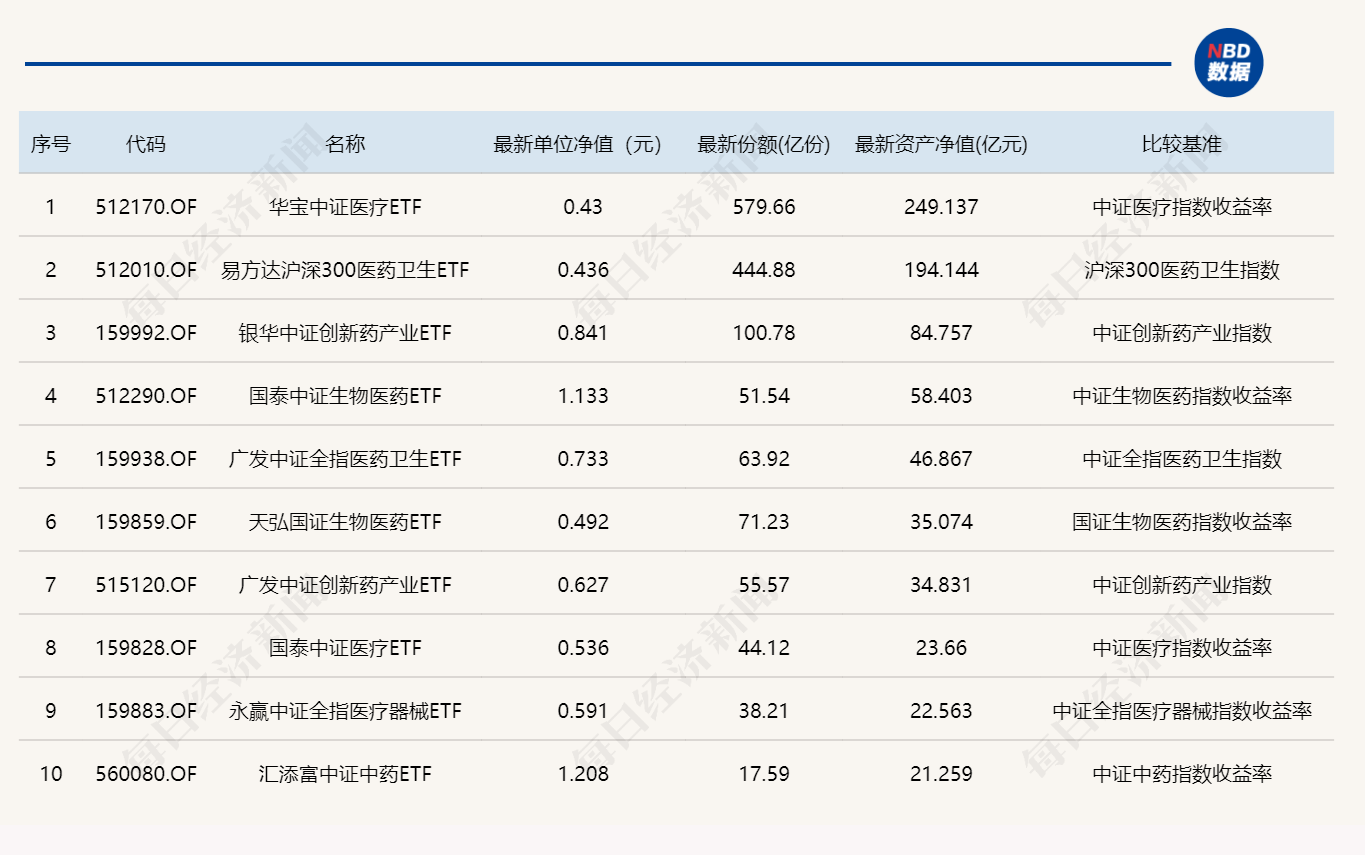Viewport: 1365px width, 855px height.
Task: Click asset value 84.757
Action: (941, 333)
